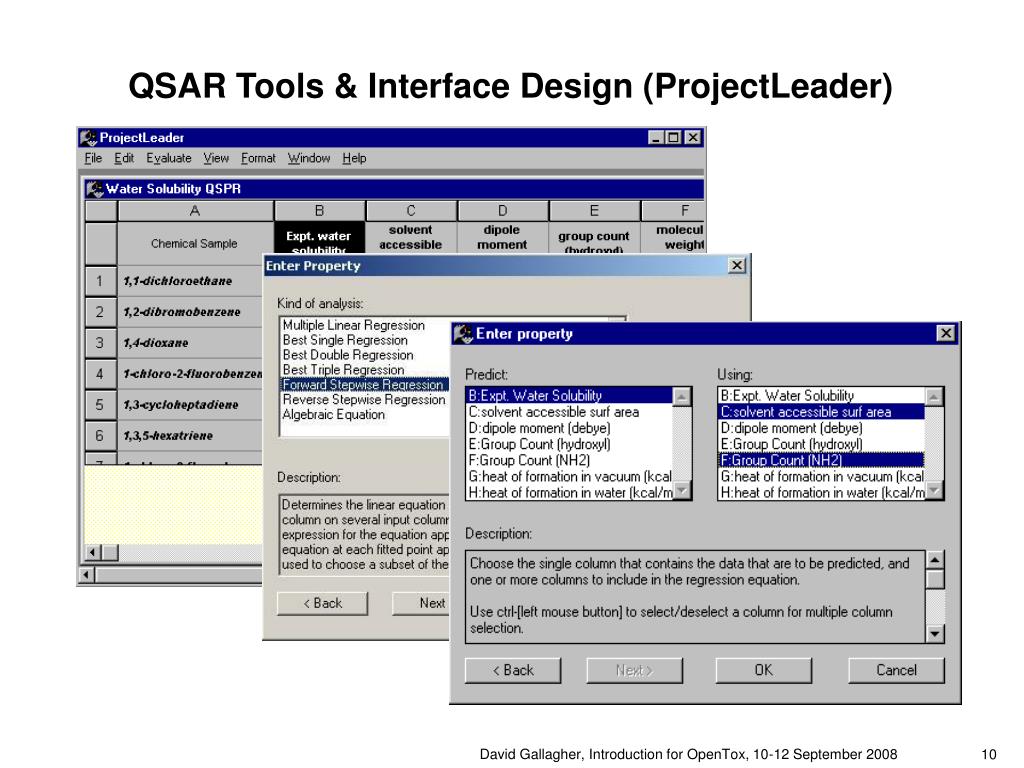
Task: Select H:heat of formation in water in Using list
Action: point(822,493)
